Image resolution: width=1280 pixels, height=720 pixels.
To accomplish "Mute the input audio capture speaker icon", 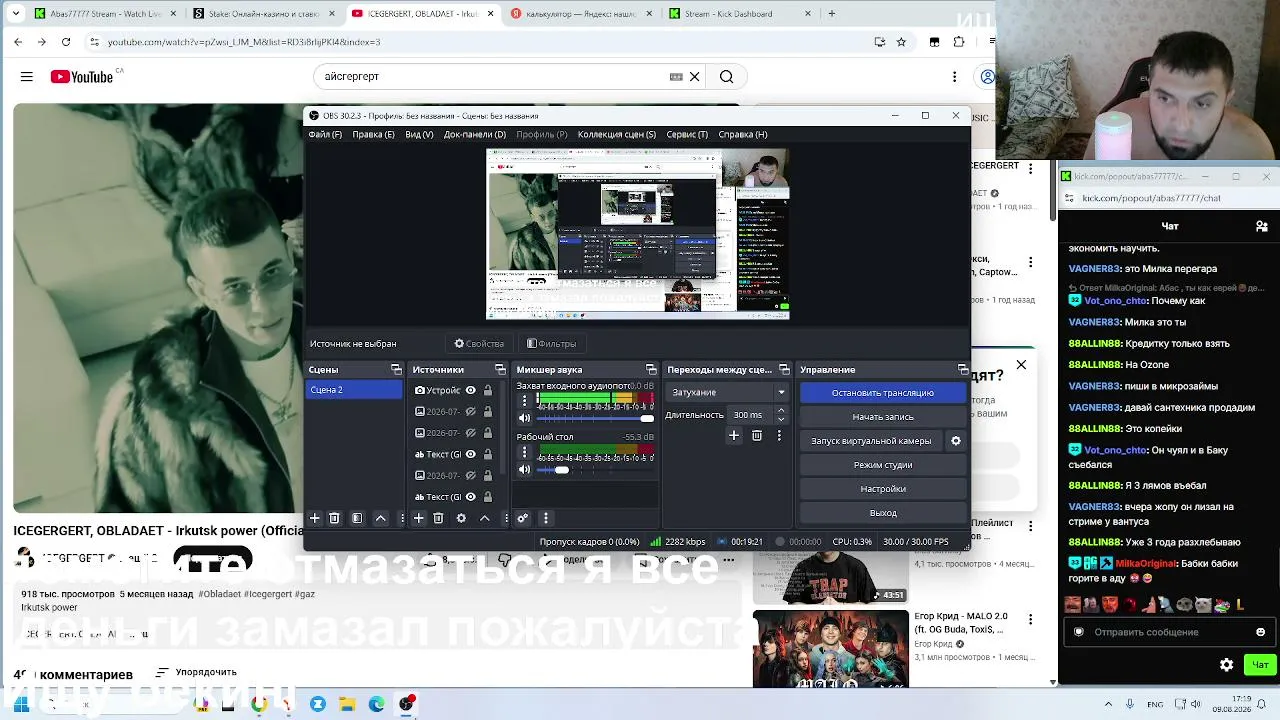I will pos(524,418).
